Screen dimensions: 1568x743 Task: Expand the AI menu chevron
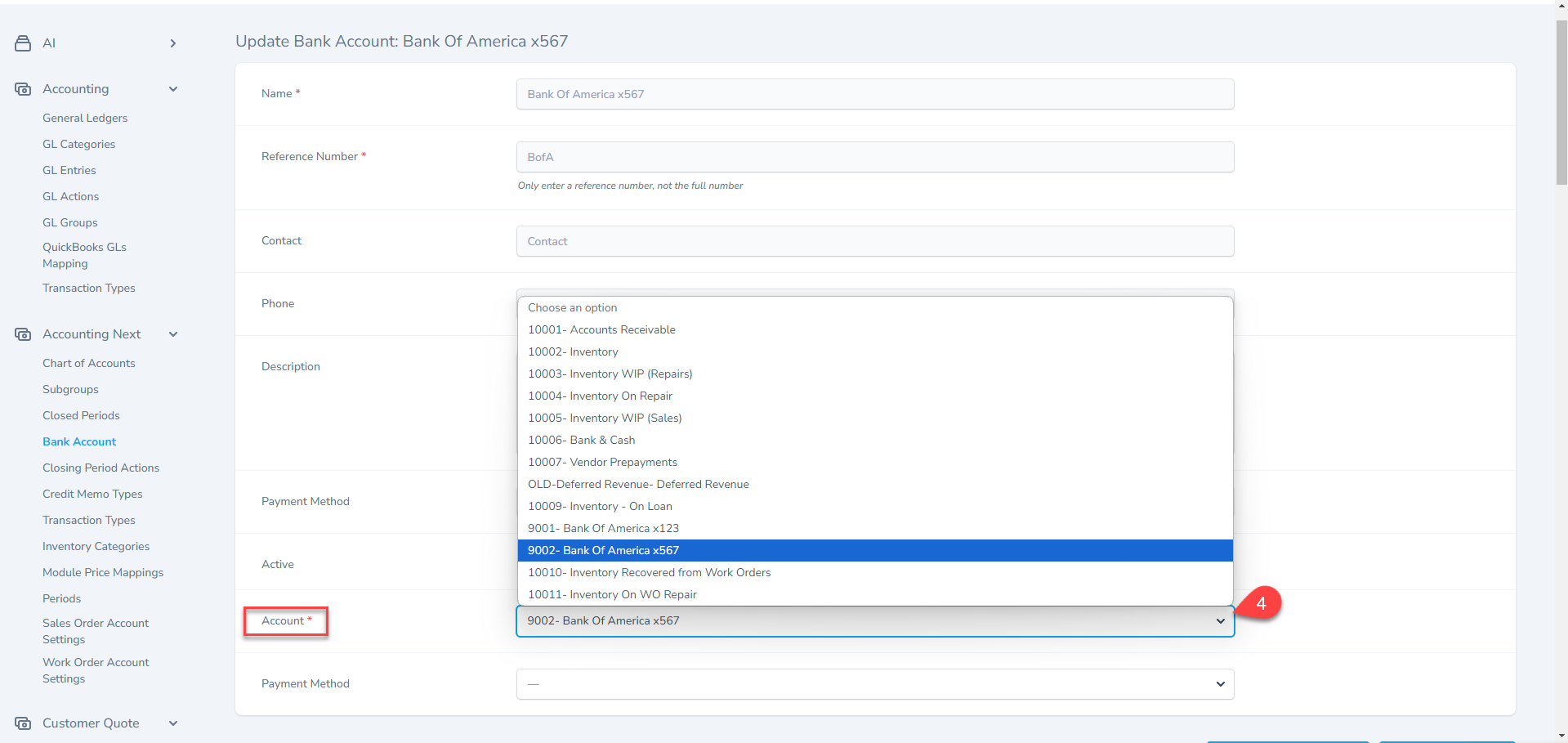tap(172, 43)
